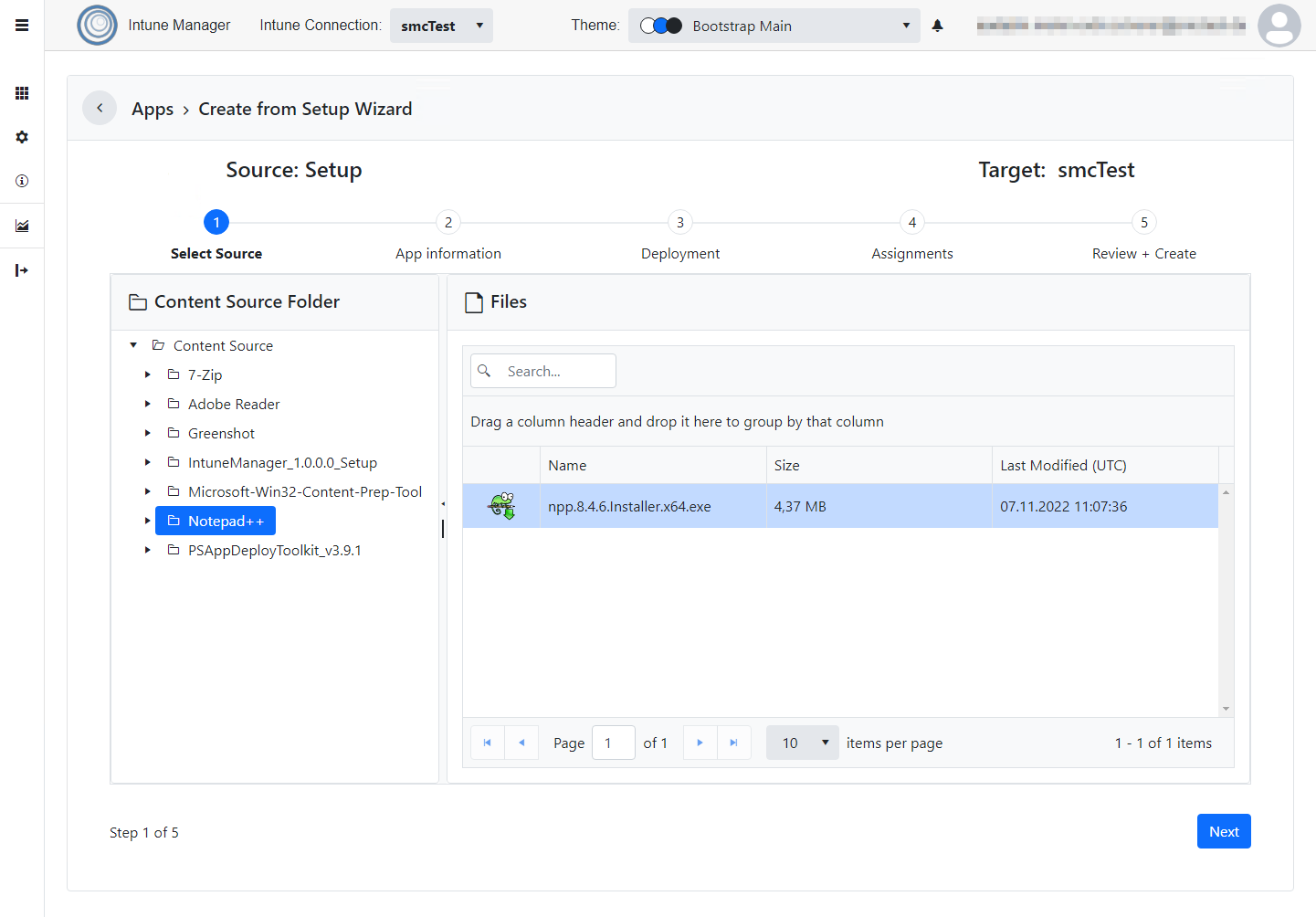Select the Adobe Reader folder
The width and height of the screenshot is (1316, 917).
point(234,404)
